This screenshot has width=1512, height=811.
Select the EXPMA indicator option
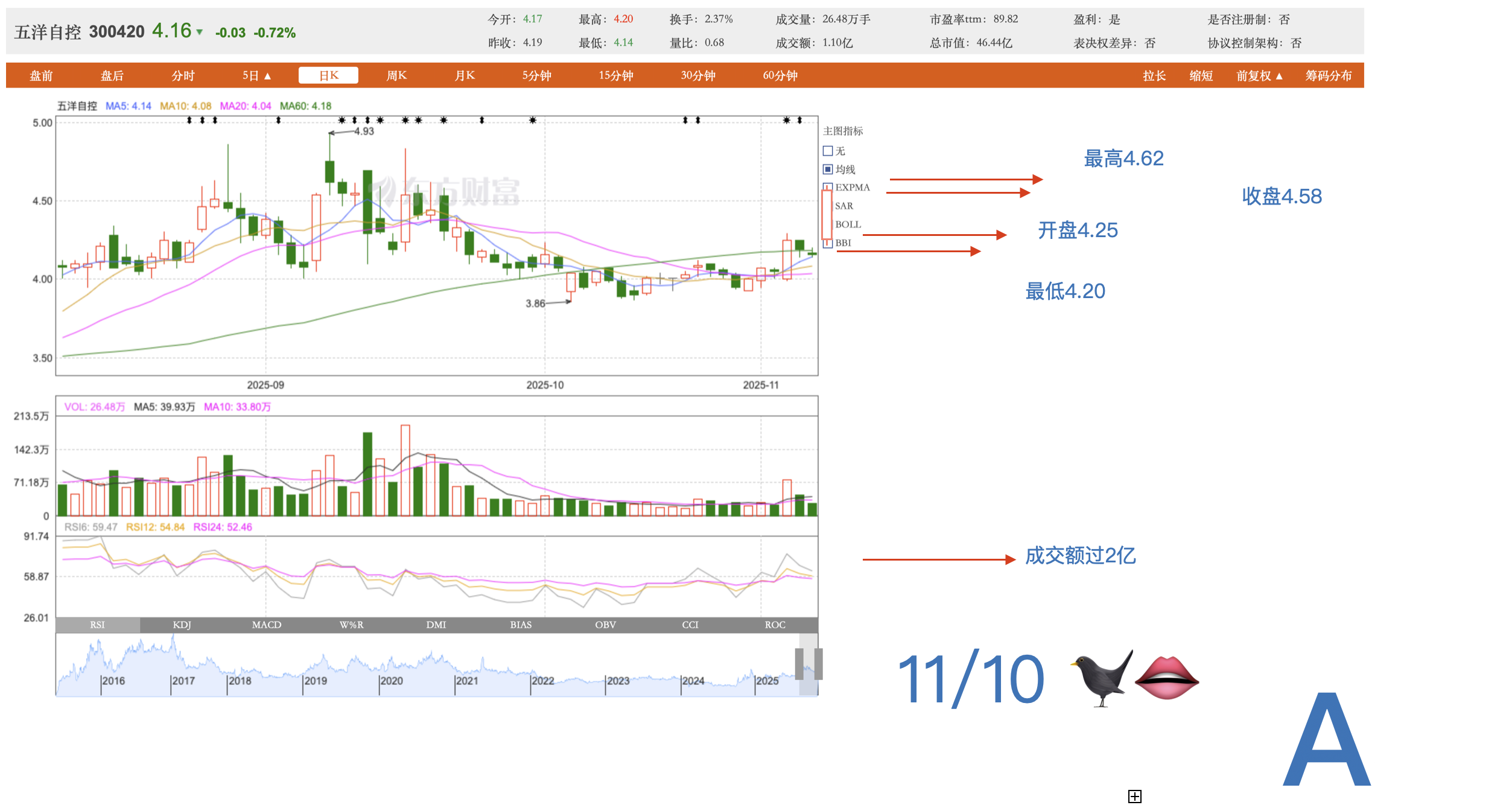(852, 188)
